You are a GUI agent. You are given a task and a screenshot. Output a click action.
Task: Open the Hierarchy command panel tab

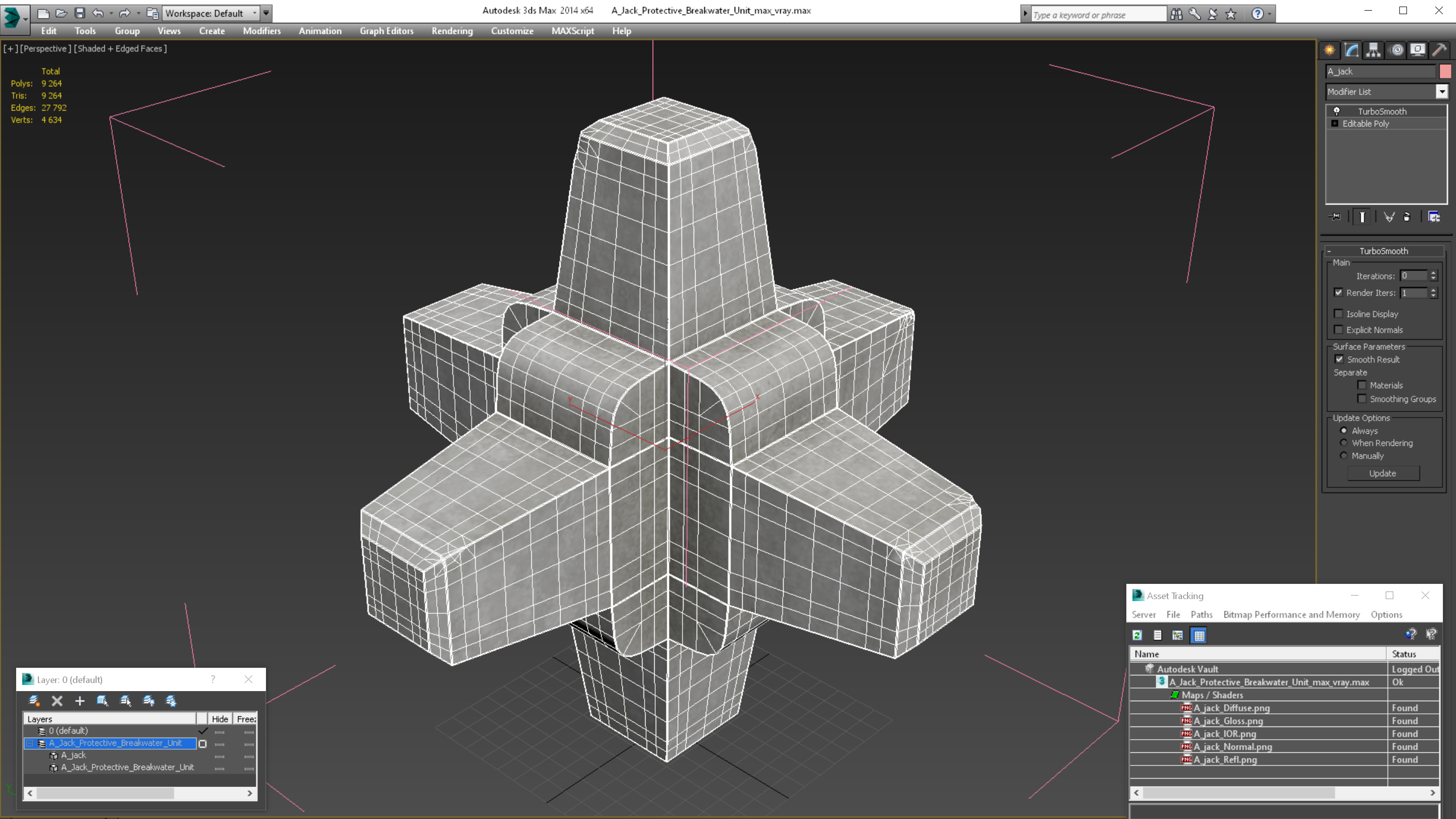(1374, 50)
